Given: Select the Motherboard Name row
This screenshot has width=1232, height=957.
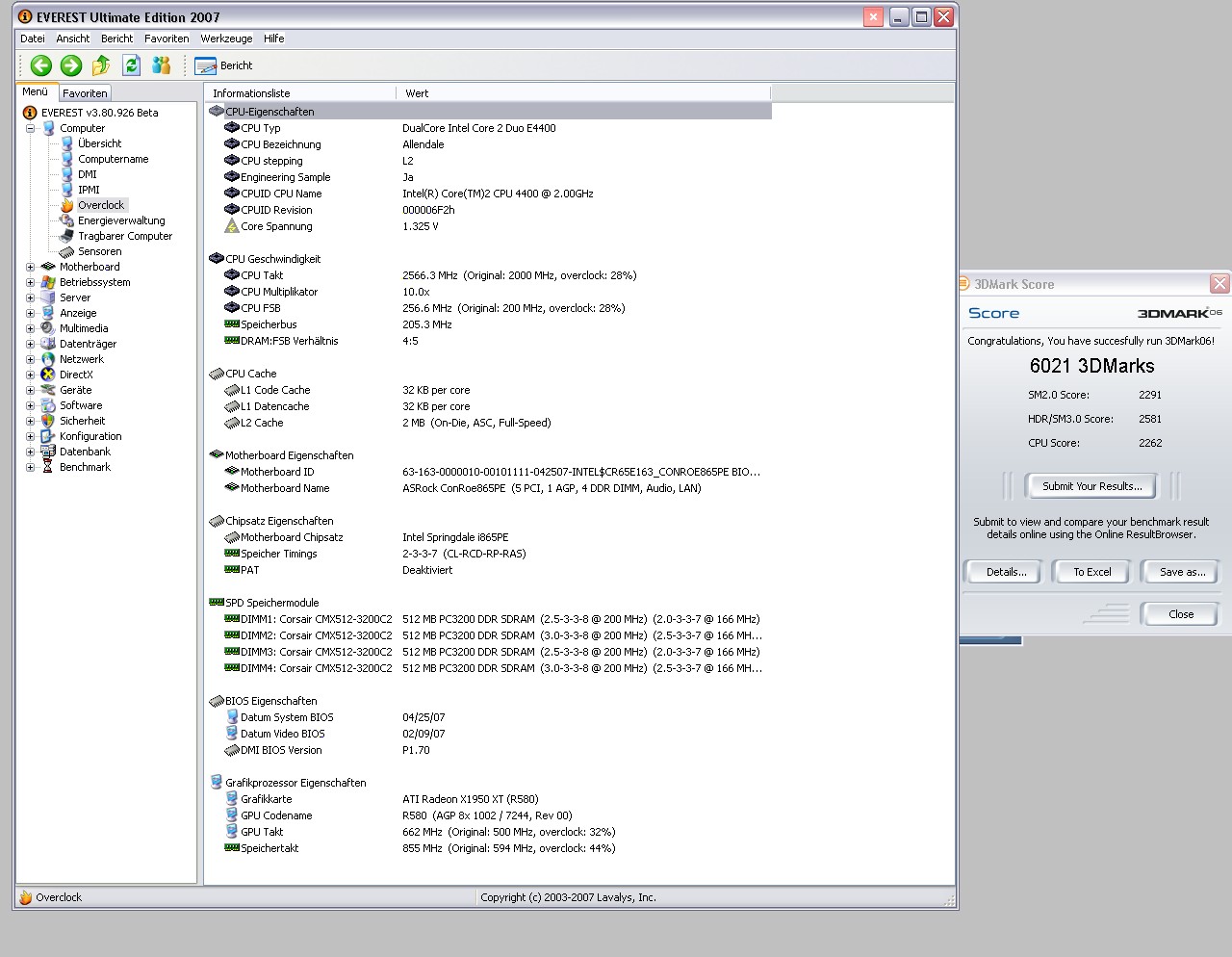Looking at the screenshot, I should point(489,488).
